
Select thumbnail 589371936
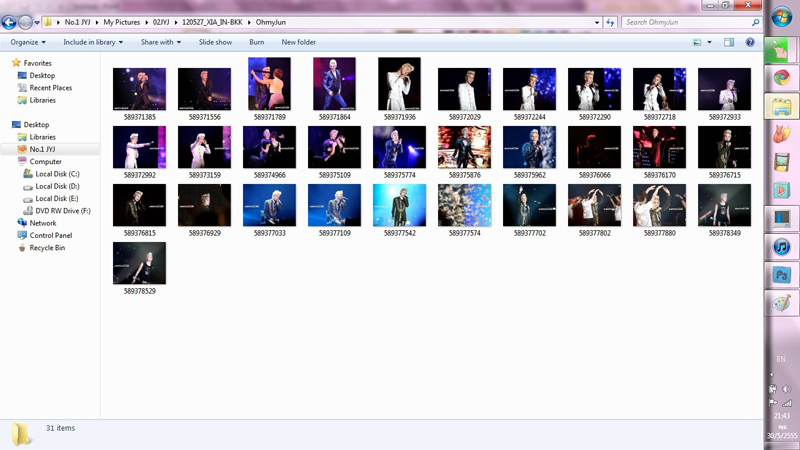[399, 84]
